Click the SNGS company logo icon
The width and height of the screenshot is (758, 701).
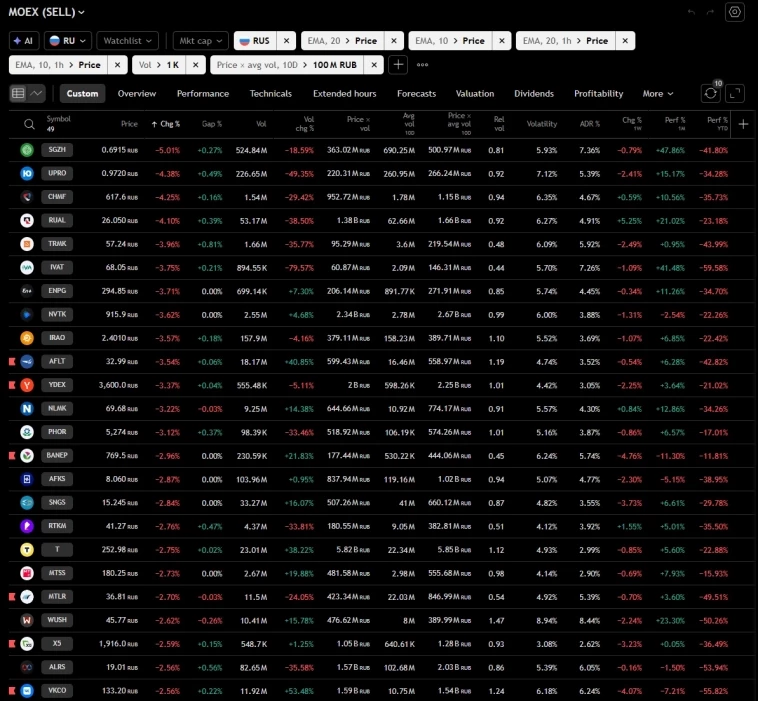(27, 502)
